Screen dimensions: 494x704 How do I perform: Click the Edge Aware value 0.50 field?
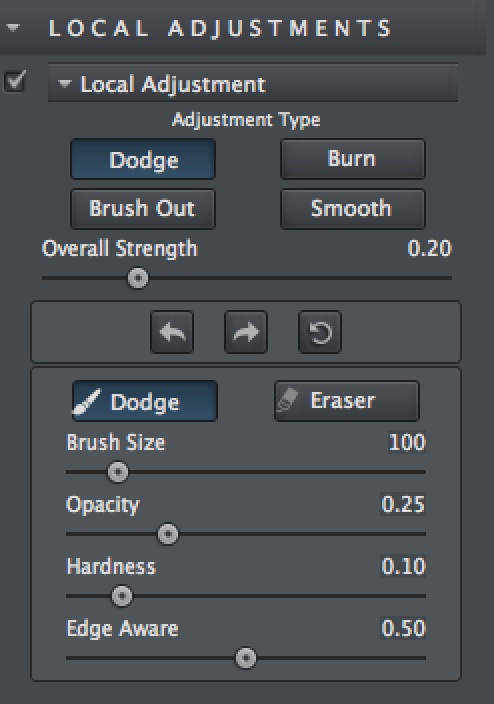403,628
